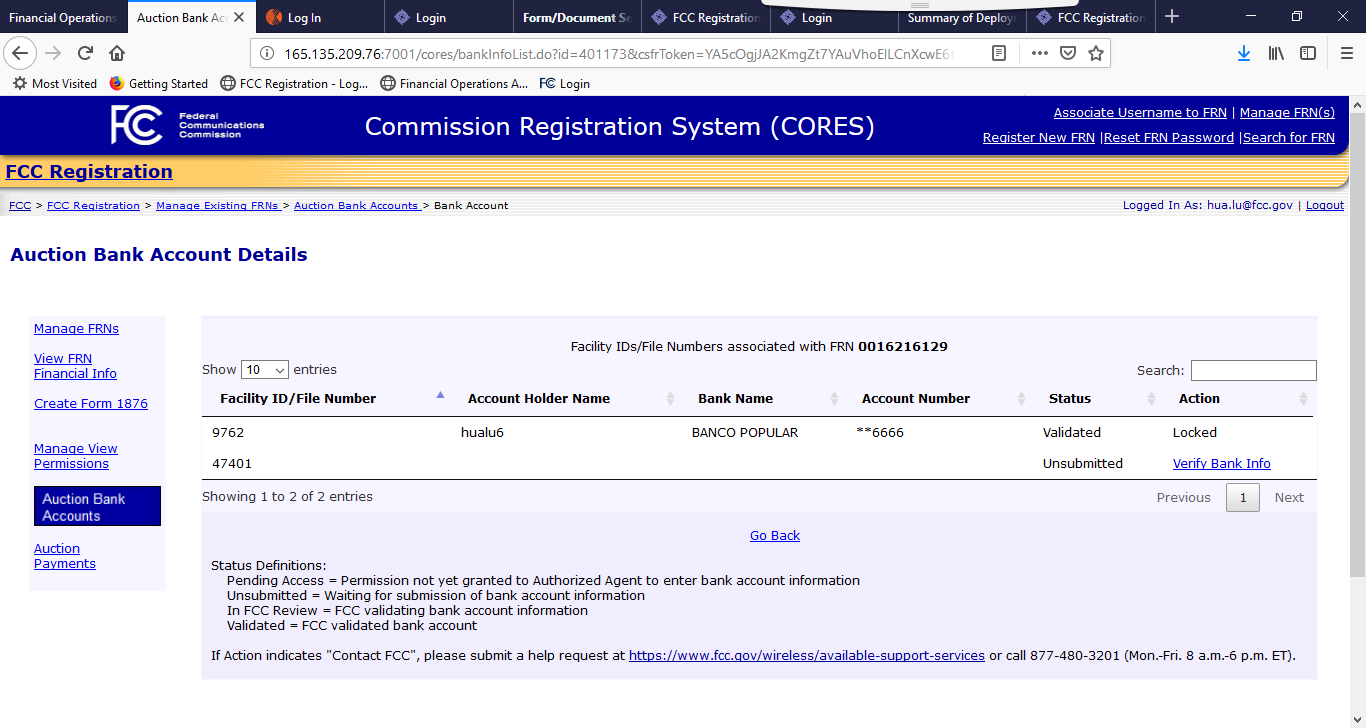
Task: Sort by Bank Name arrows
Action: (834, 399)
